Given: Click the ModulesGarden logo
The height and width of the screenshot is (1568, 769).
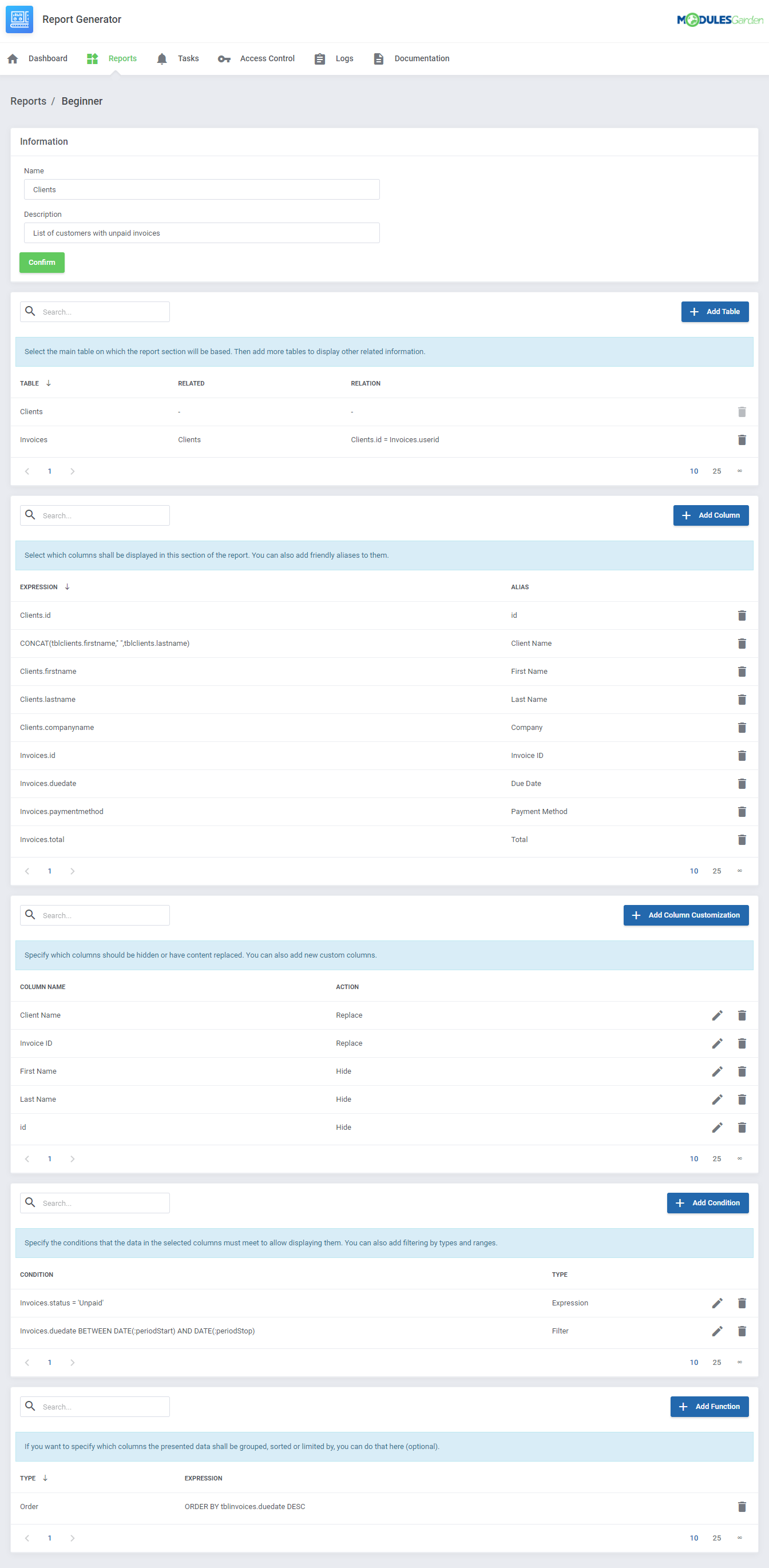Looking at the screenshot, I should (x=720, y=19).
